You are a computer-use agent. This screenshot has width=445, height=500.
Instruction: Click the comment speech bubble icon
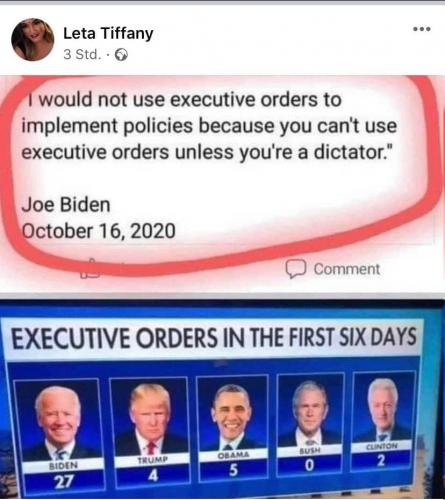(296, 269)
